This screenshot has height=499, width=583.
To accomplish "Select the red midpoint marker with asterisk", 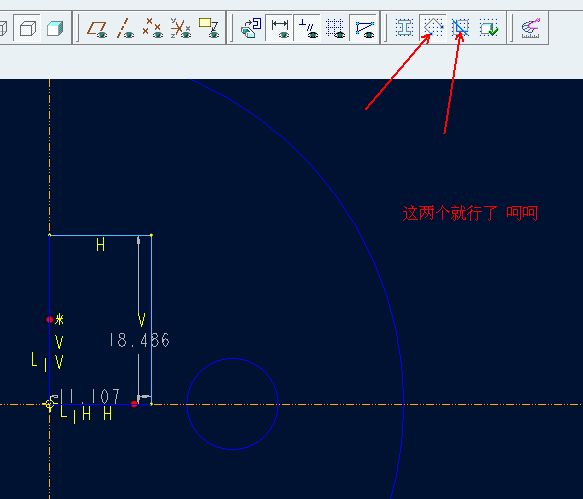I will pyautogui.click(x=50, y=319).
